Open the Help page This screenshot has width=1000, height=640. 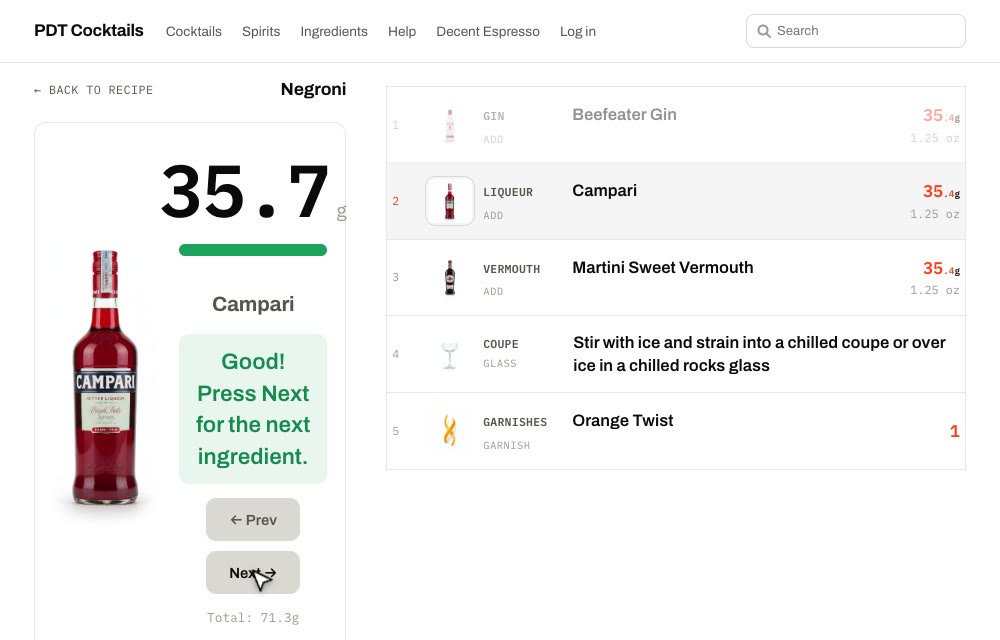[402, 31]
